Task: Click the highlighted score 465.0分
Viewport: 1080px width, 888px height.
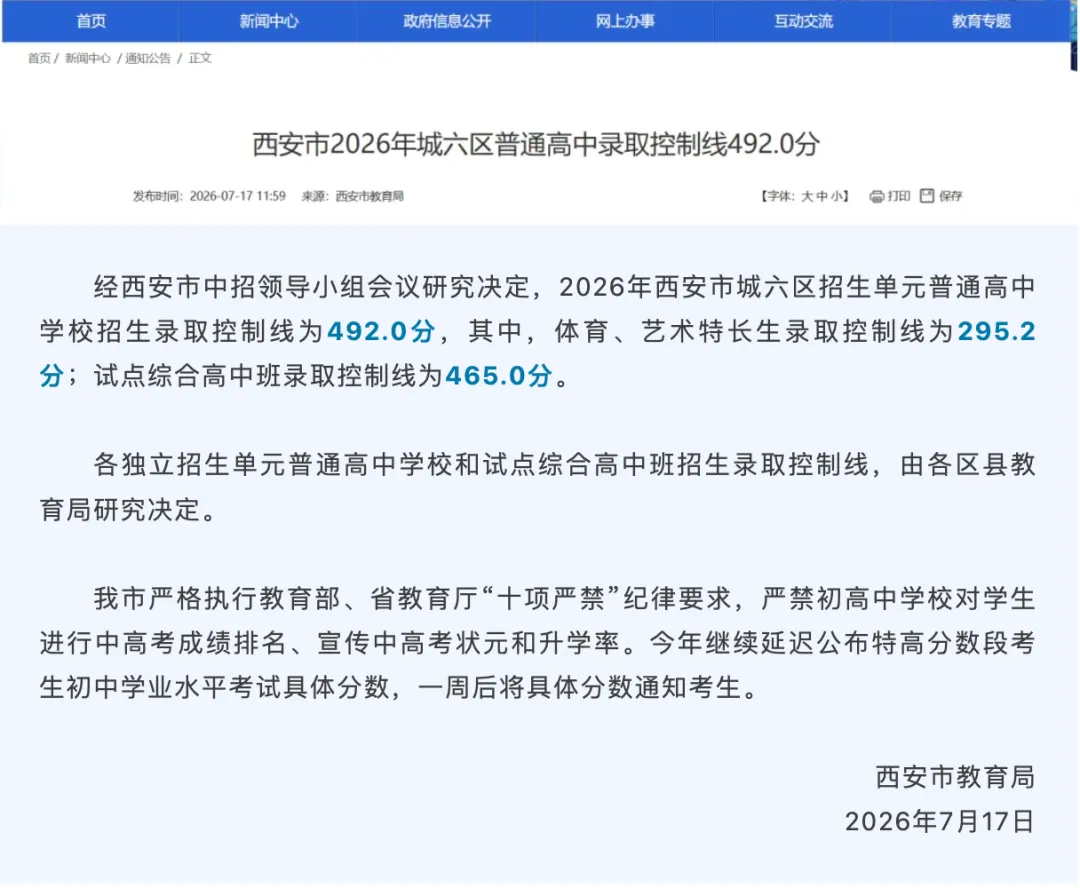Action: point(499,376)
